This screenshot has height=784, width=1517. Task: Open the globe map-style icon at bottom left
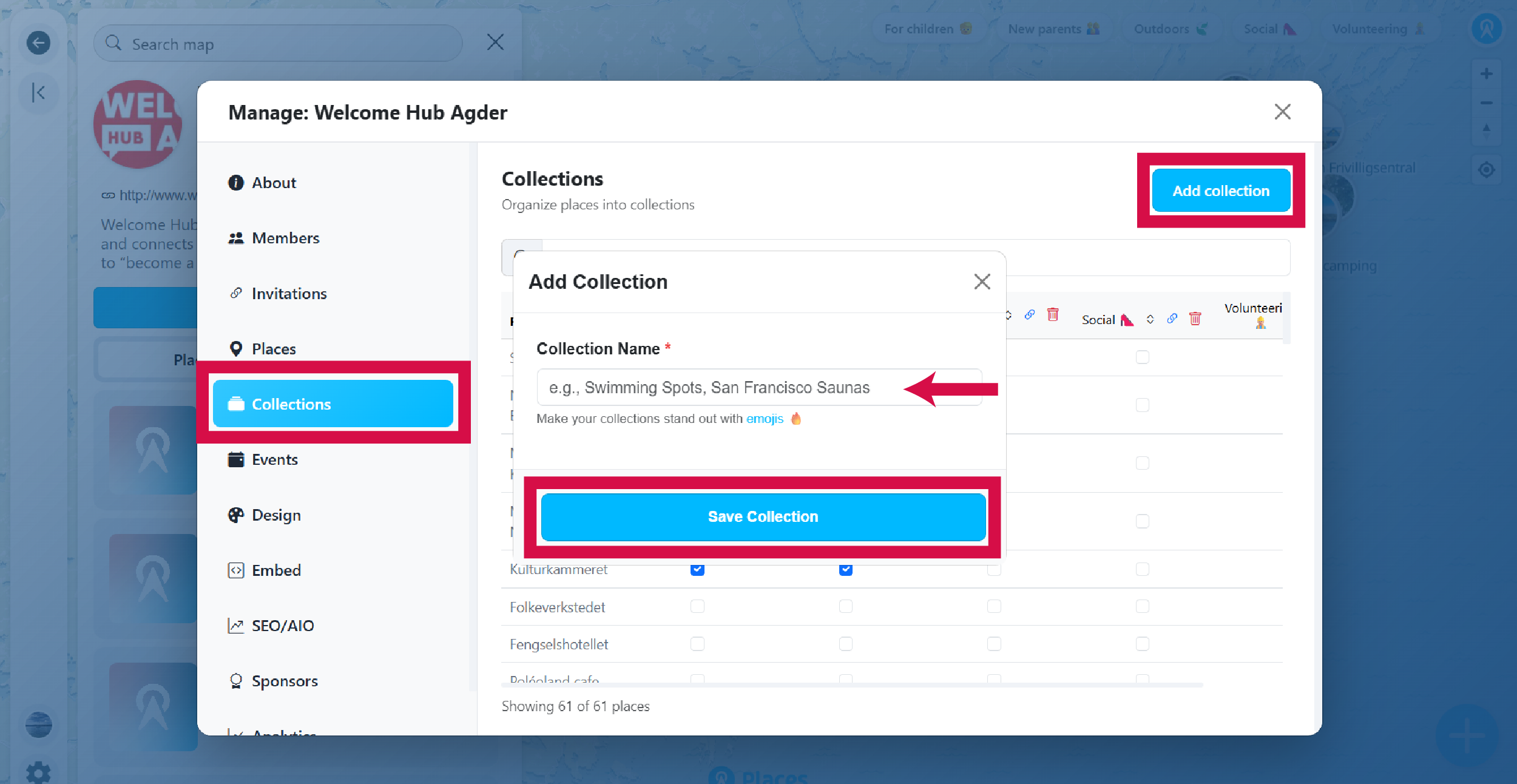coord(39,725)
